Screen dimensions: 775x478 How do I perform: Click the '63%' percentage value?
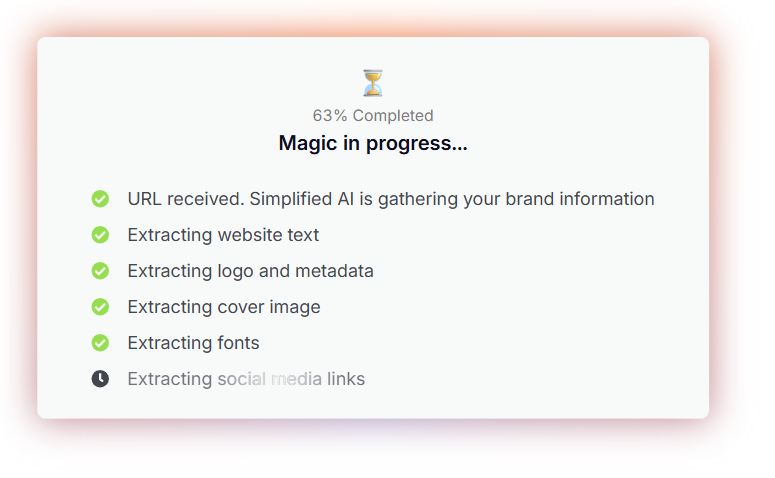(x=330, y=116)
